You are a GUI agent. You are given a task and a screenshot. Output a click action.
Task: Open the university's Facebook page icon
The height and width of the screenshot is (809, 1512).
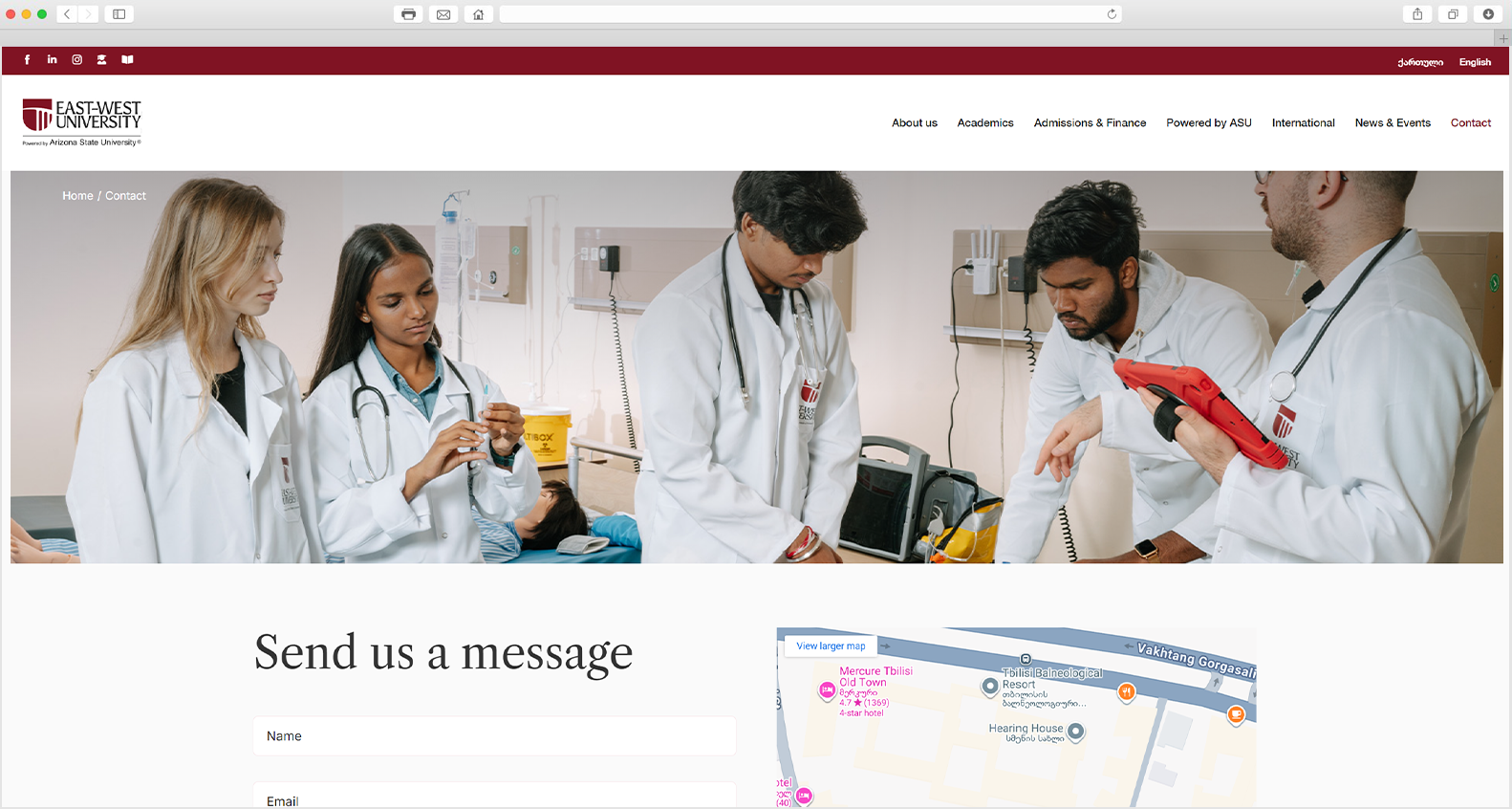pos(27,59)
